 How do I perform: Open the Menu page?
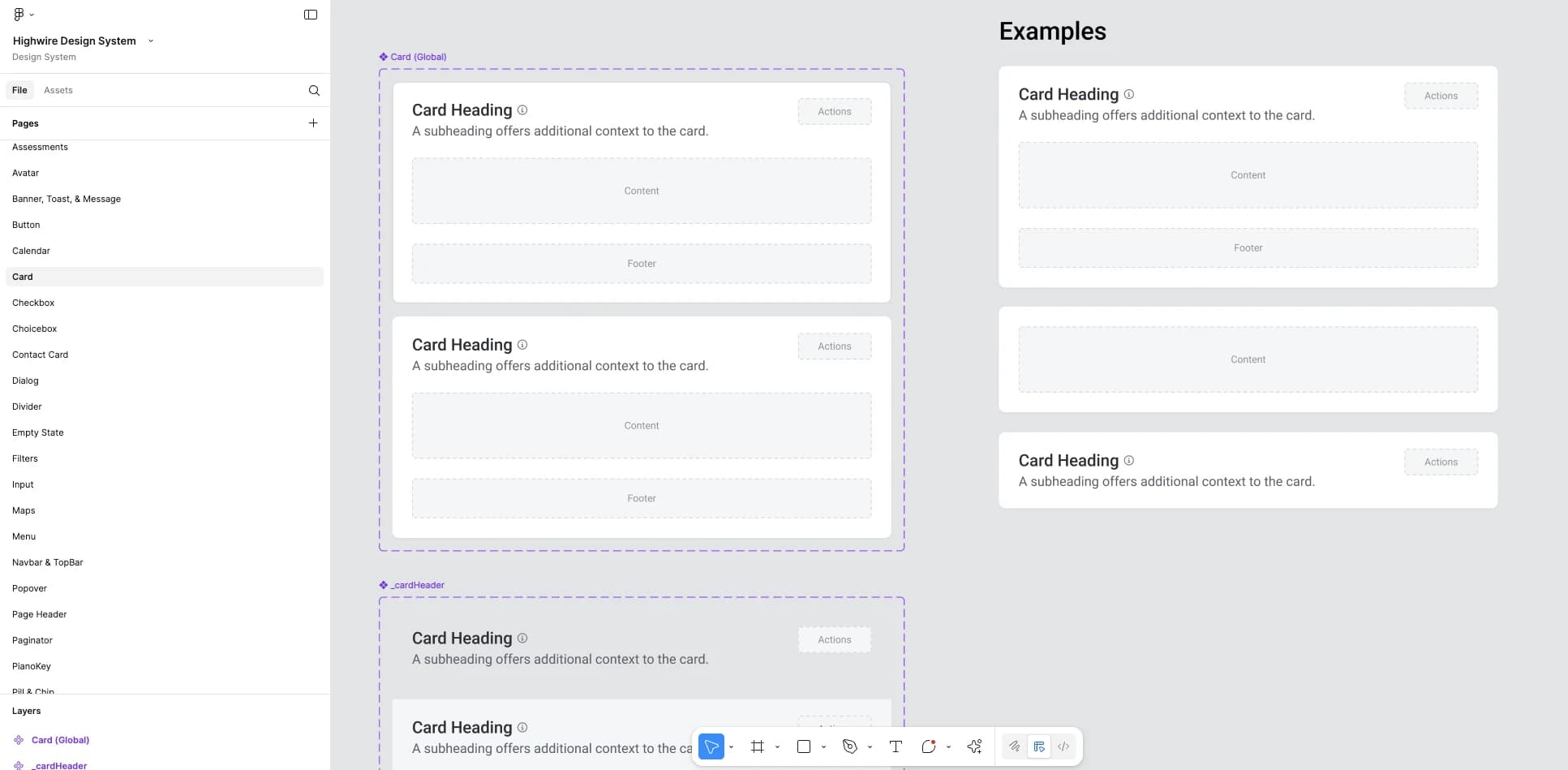(x=164, y=536)
